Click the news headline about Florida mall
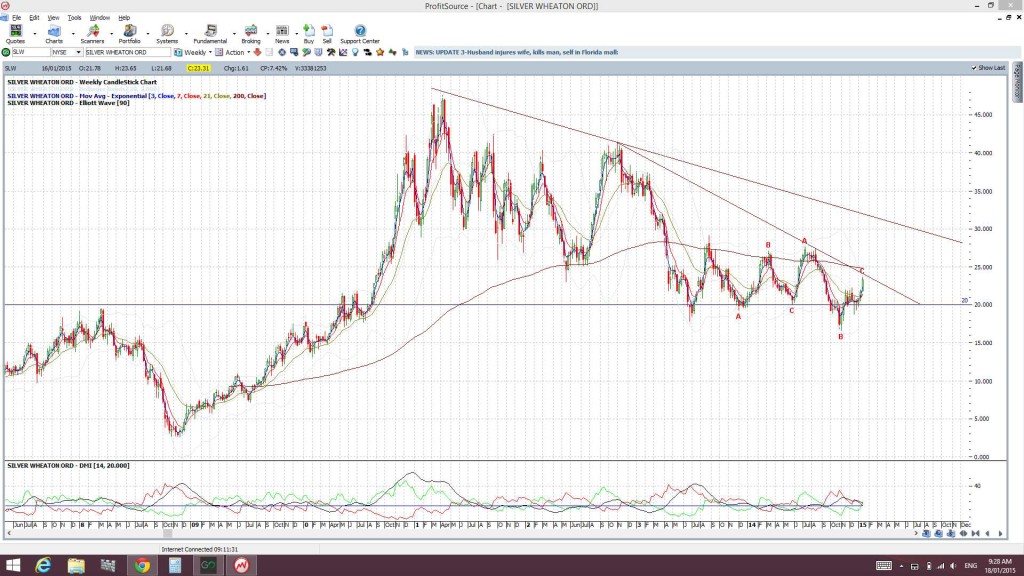The height and width of the screenshot is (576, 1024). [517, 52]
